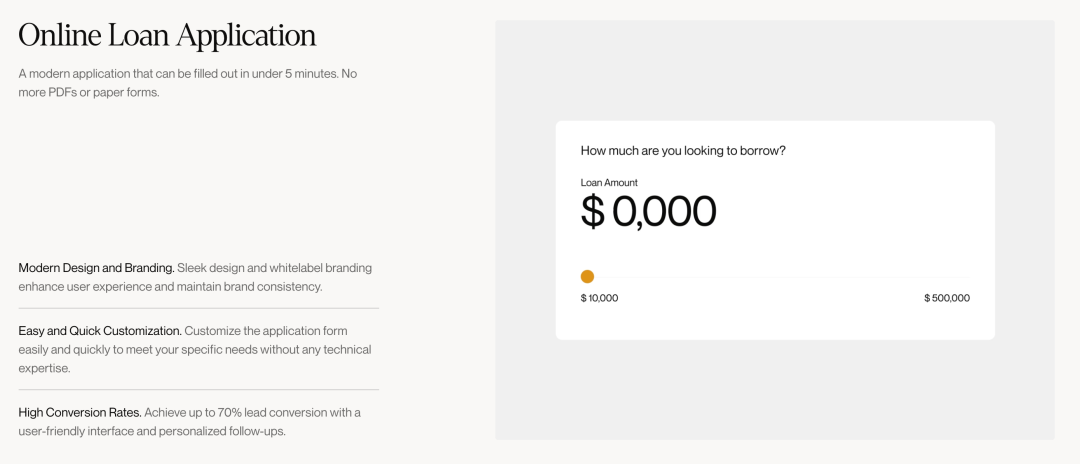Select the Loan Amount field label
The height and width of the screenshot is (464, 1080).
point(609,182)
